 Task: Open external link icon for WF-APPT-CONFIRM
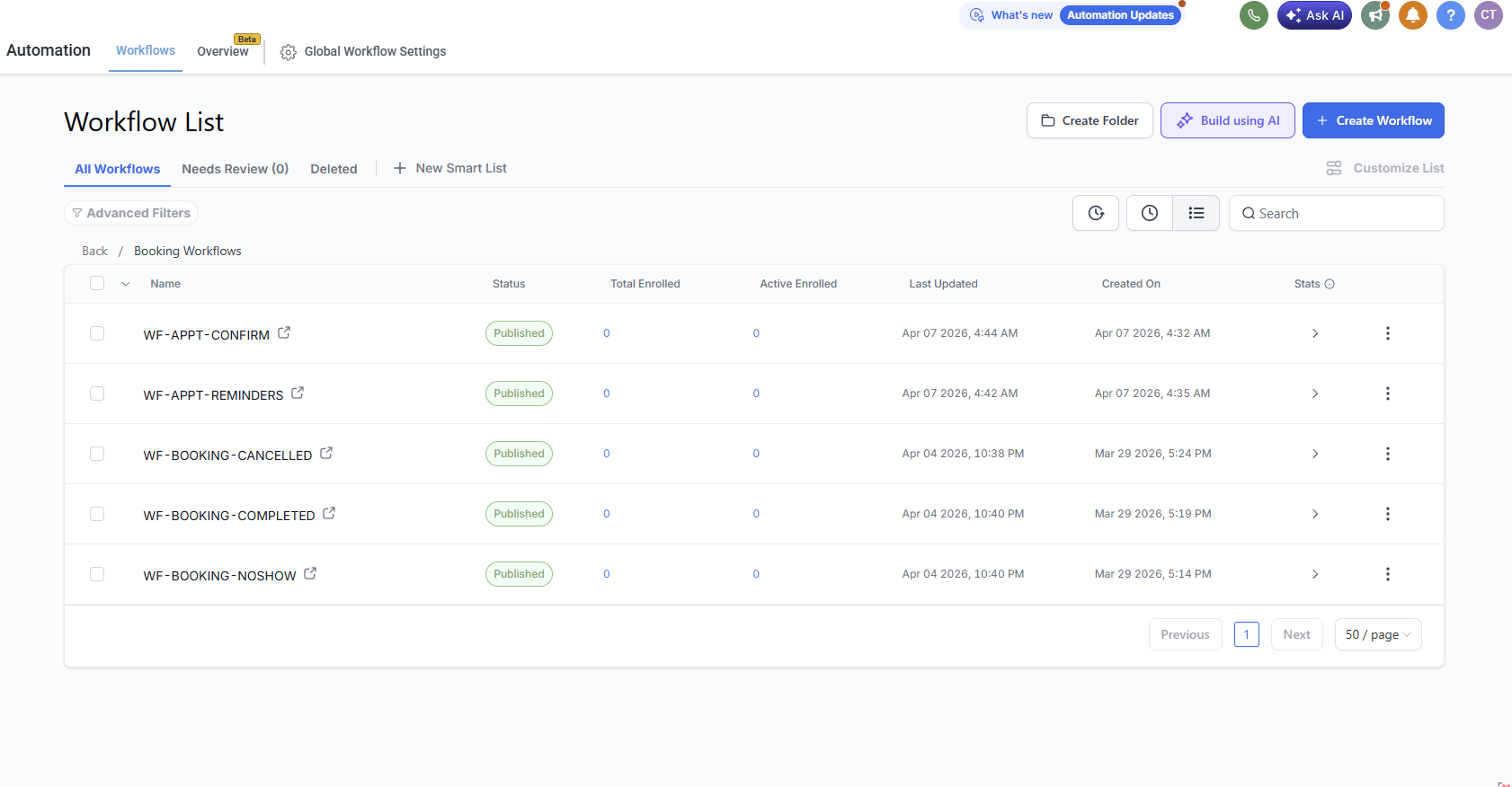pyautogui.click(x=284, y=332)
